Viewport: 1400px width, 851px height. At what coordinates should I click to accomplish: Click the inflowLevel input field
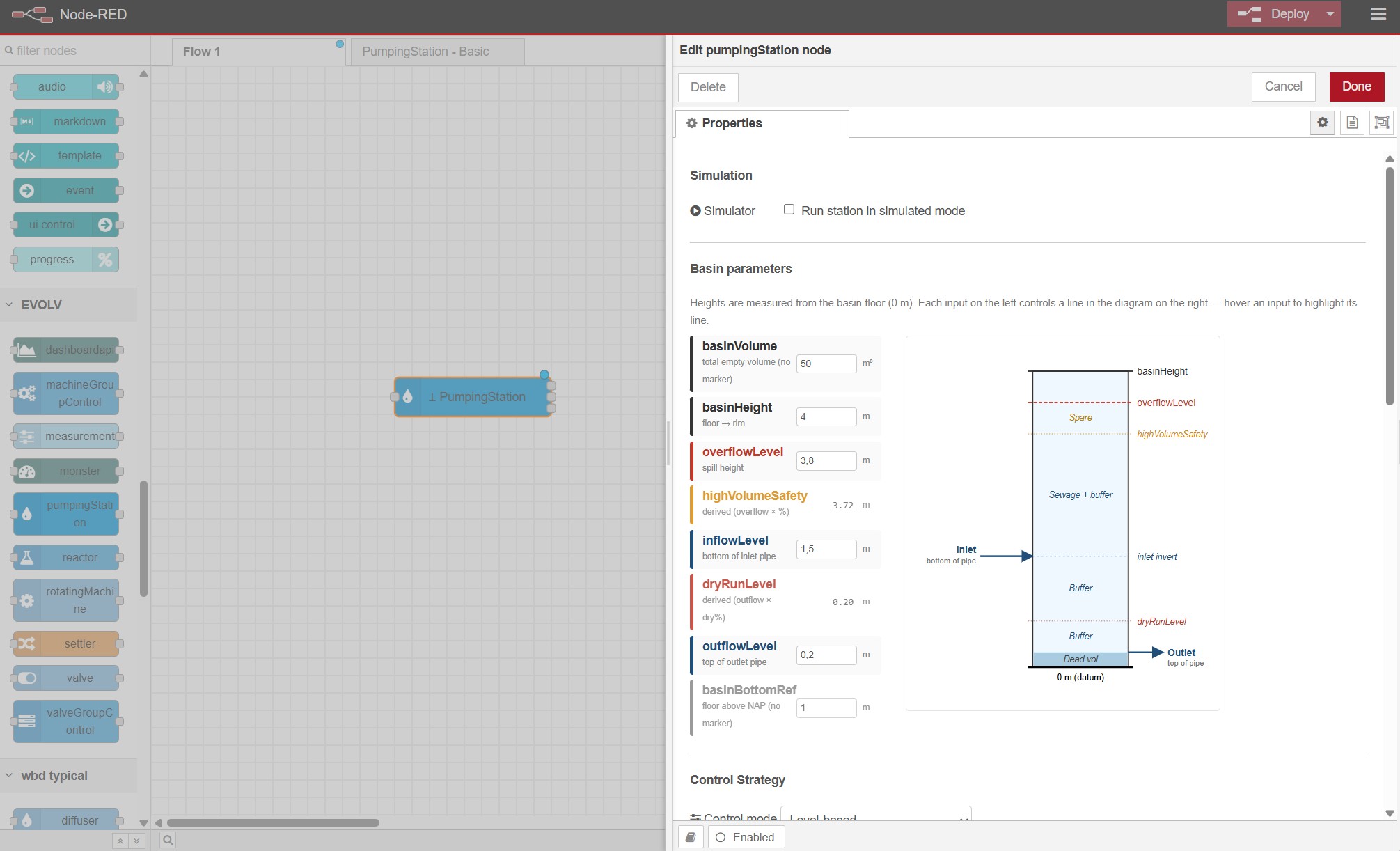coord(826,549)
